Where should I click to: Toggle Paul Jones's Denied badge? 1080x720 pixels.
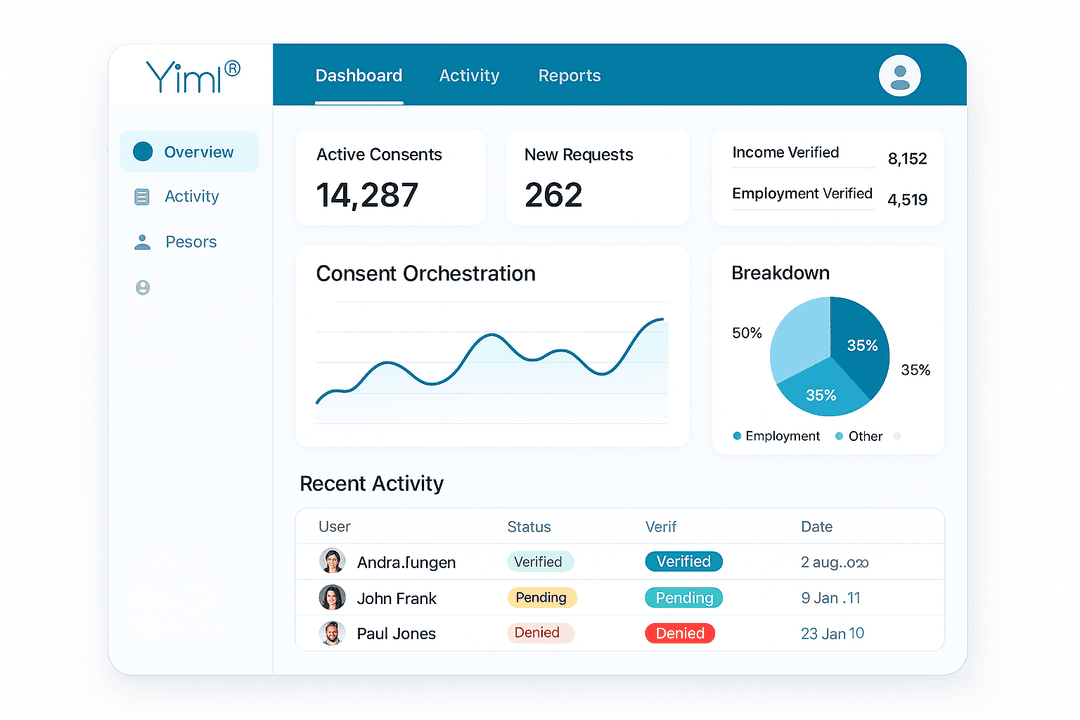(x=680, y=633)
